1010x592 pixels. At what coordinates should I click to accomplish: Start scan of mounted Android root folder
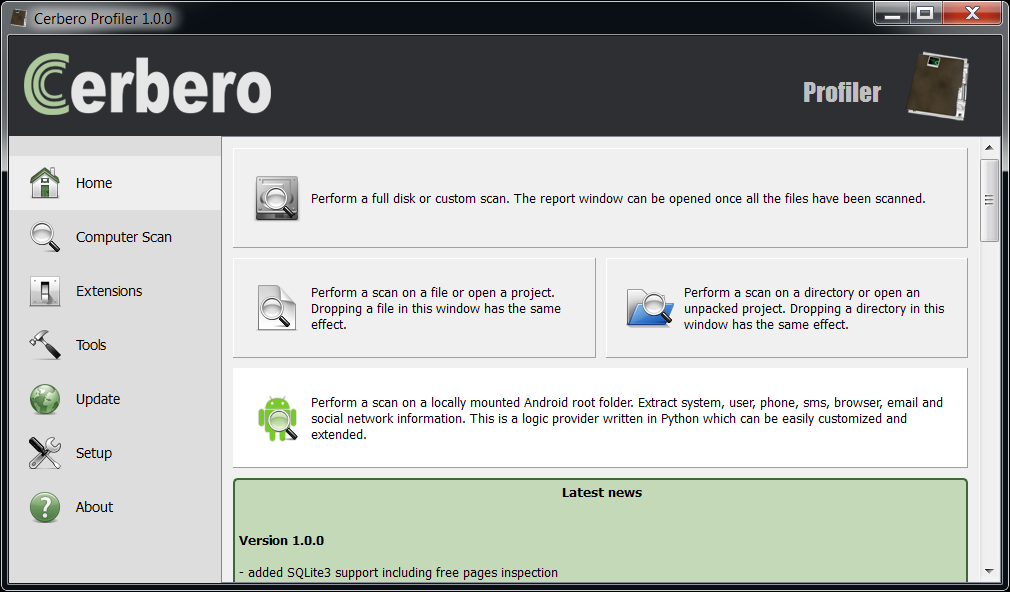coord(600,418)
